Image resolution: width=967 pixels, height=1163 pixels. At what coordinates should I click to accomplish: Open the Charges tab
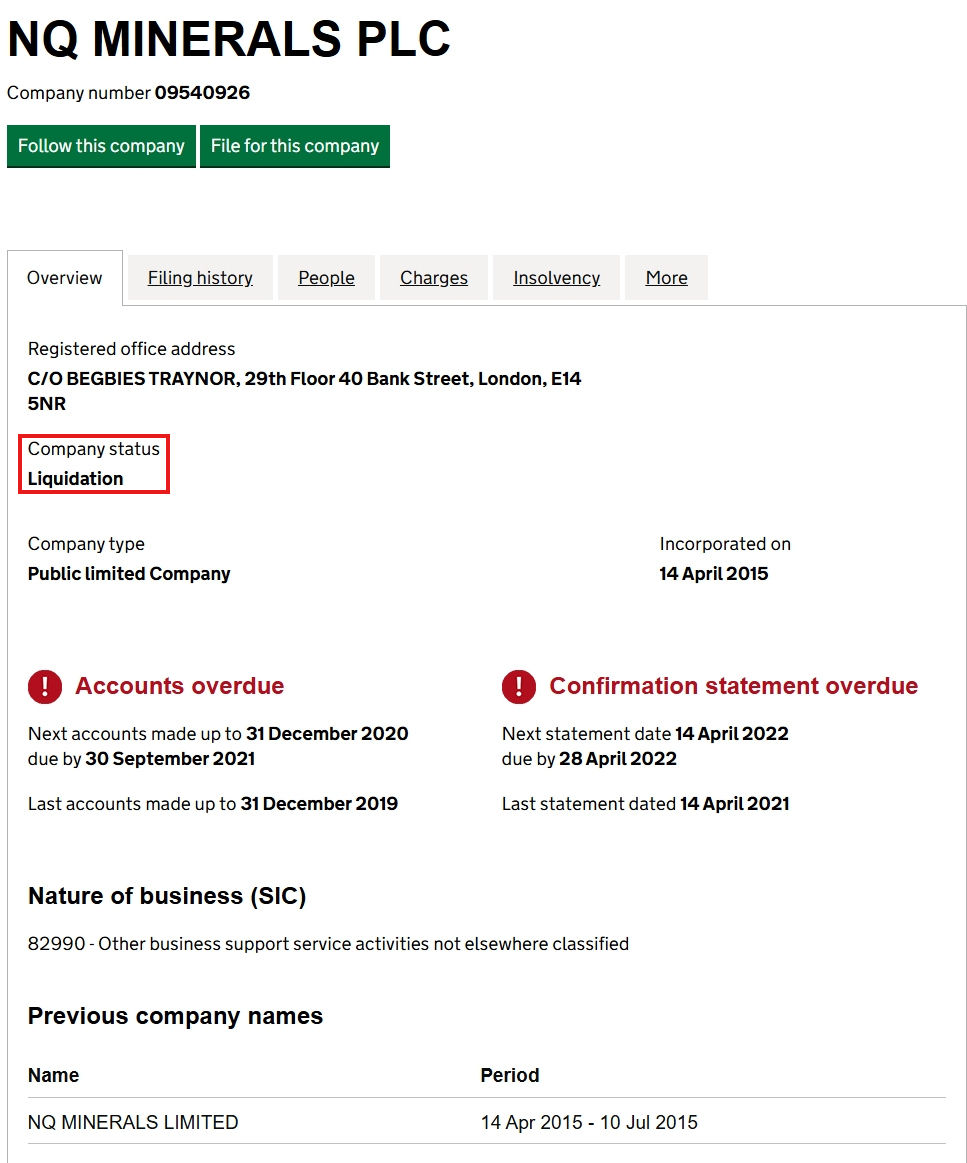coord(434,278)
